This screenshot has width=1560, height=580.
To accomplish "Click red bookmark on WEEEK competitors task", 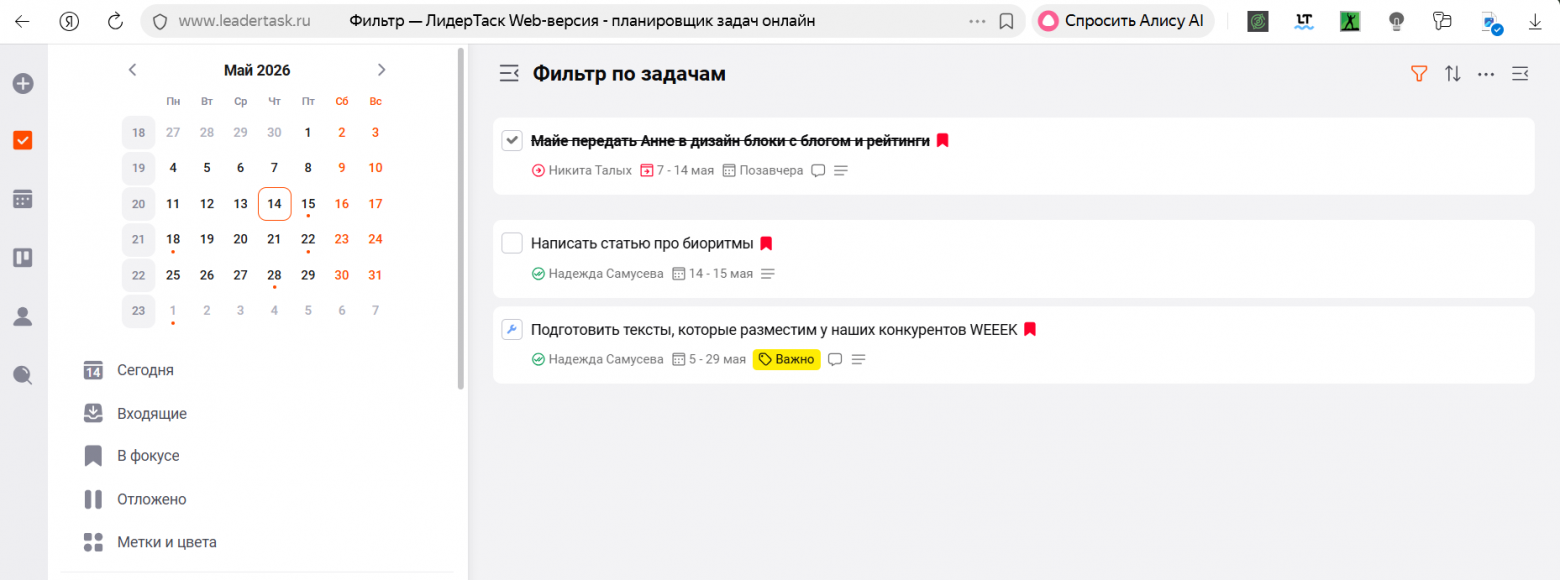I will 1030,329.
